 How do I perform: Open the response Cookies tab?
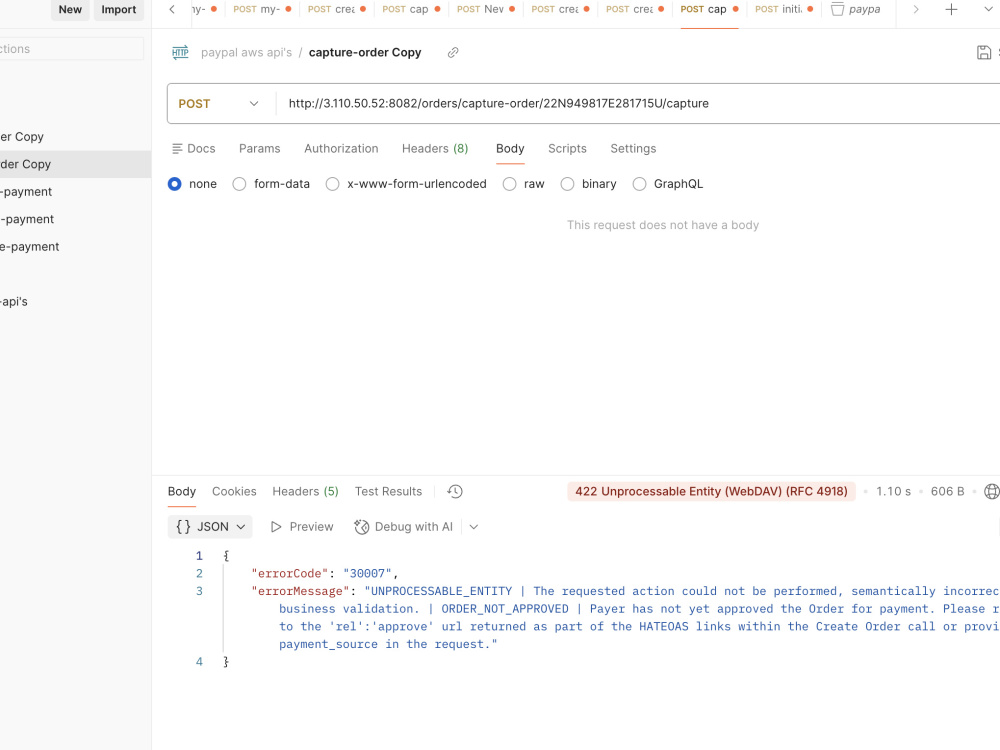click(234, 492)
